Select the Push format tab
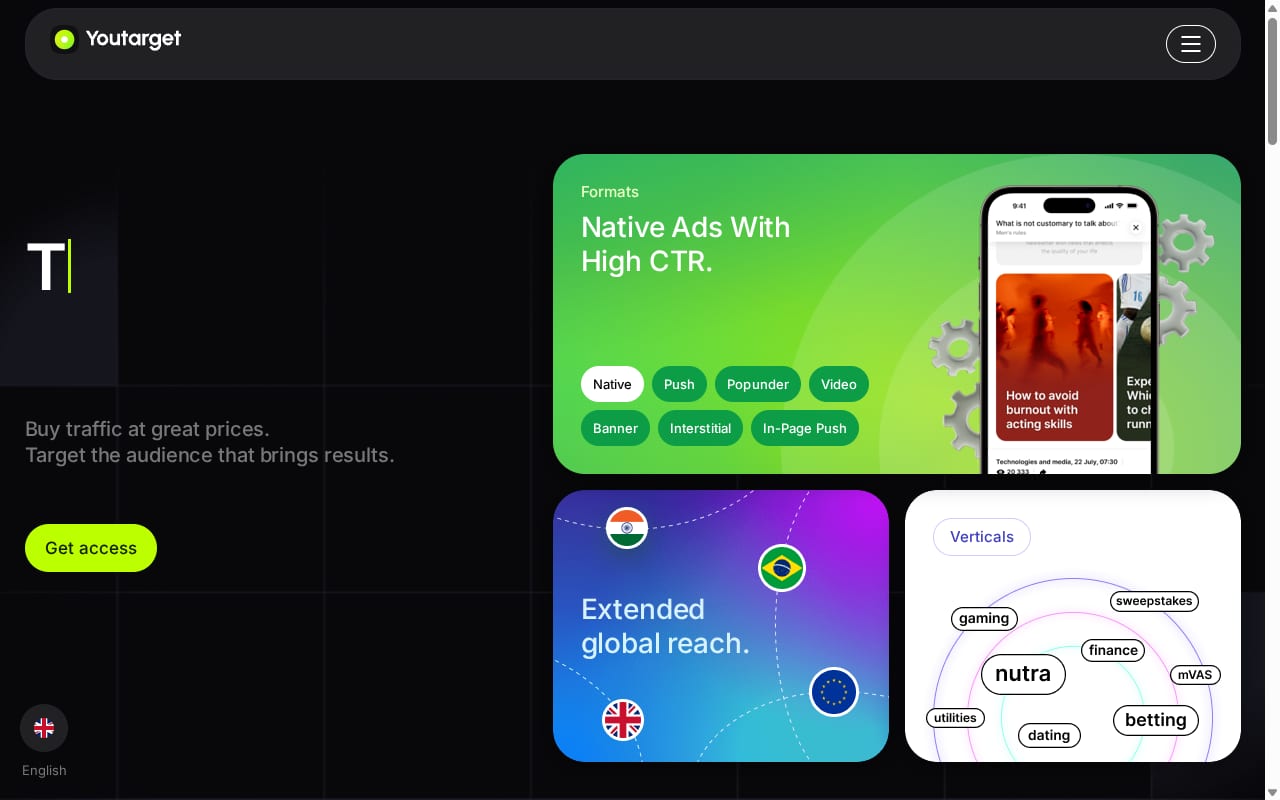Image resolution: width=1280 pixels, height=800 pixels. coord(679,384)
